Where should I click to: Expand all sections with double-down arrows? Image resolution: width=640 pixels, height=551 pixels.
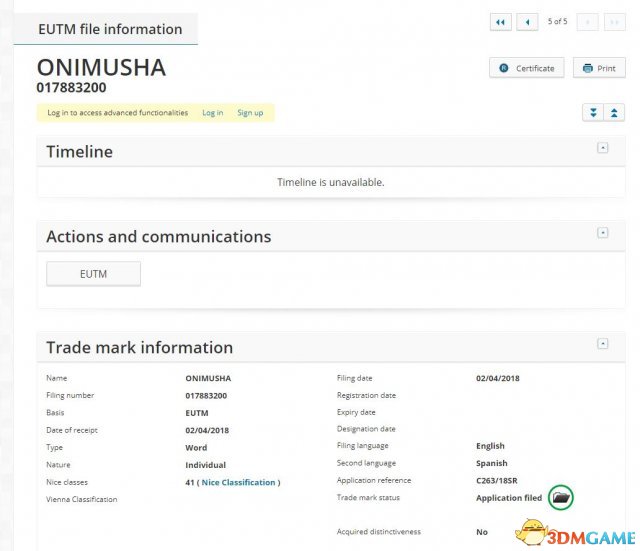[593, 113]
